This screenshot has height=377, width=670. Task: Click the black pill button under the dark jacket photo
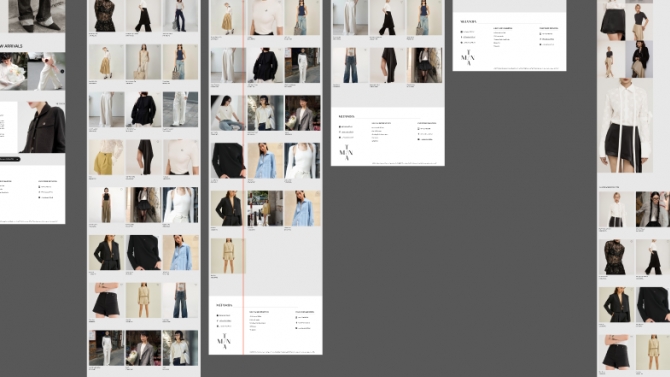click(x=9, y=159)
